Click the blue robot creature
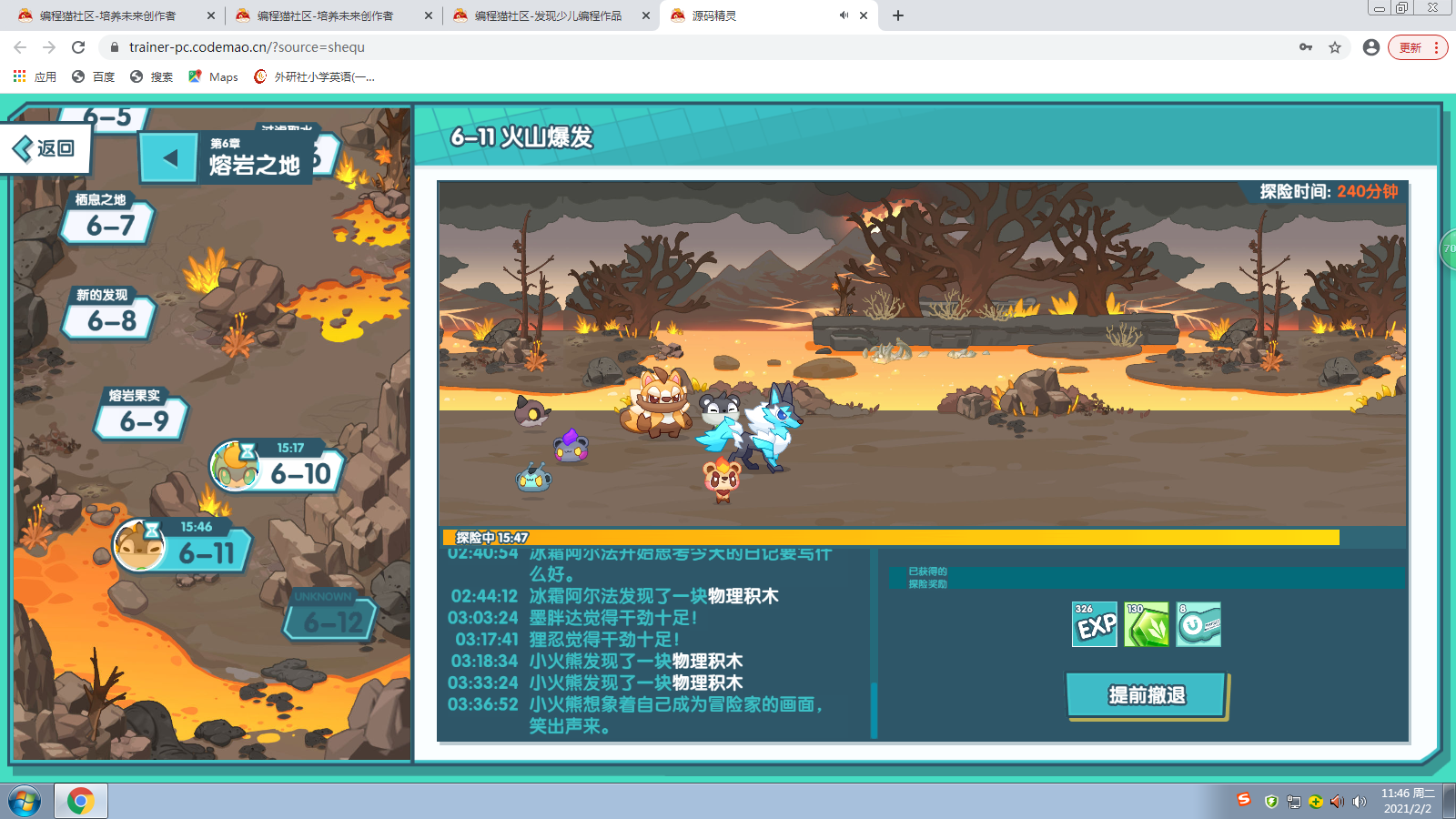Image resolution: width=1456 pixels, height=819 pixels. pyautogui.click(x=533, y=478)
